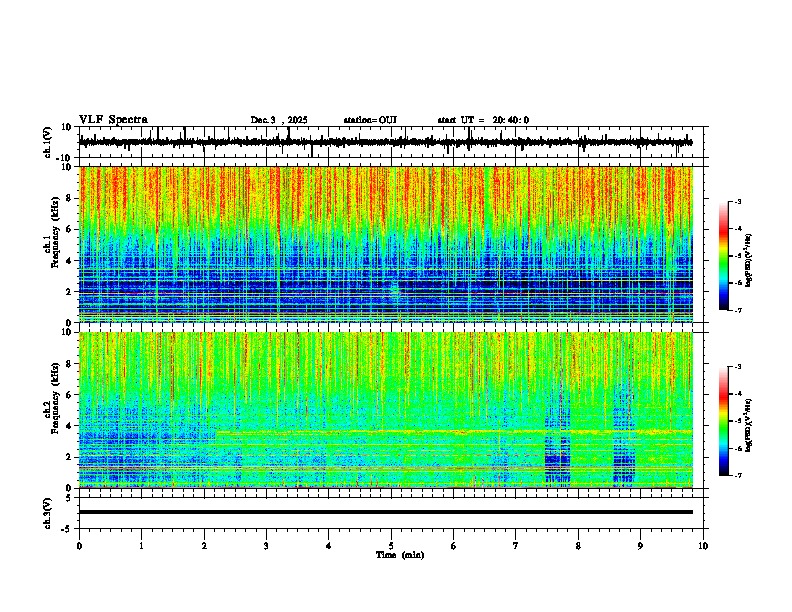Click the "-3" label on ch.1 colorbar

[x=737, y=201]
